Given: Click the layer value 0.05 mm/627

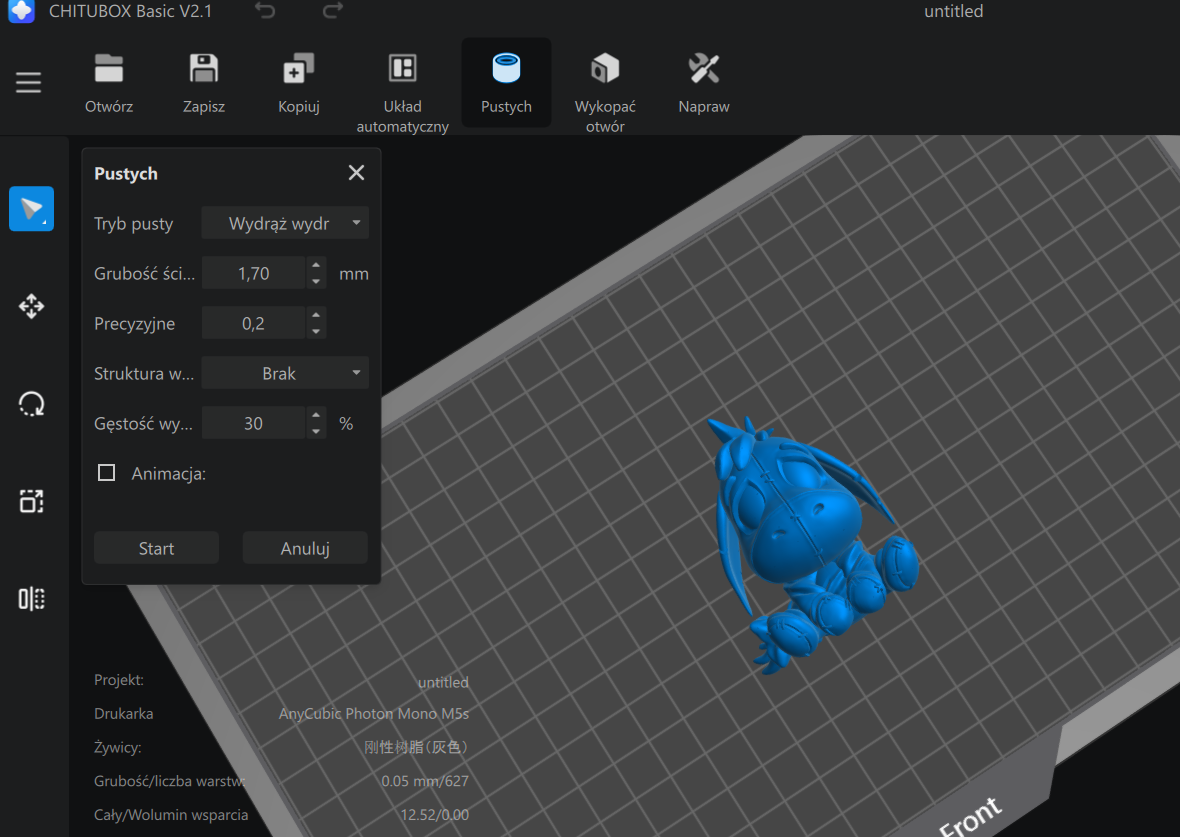Looking at the screenshot, I should coord(424,781).
